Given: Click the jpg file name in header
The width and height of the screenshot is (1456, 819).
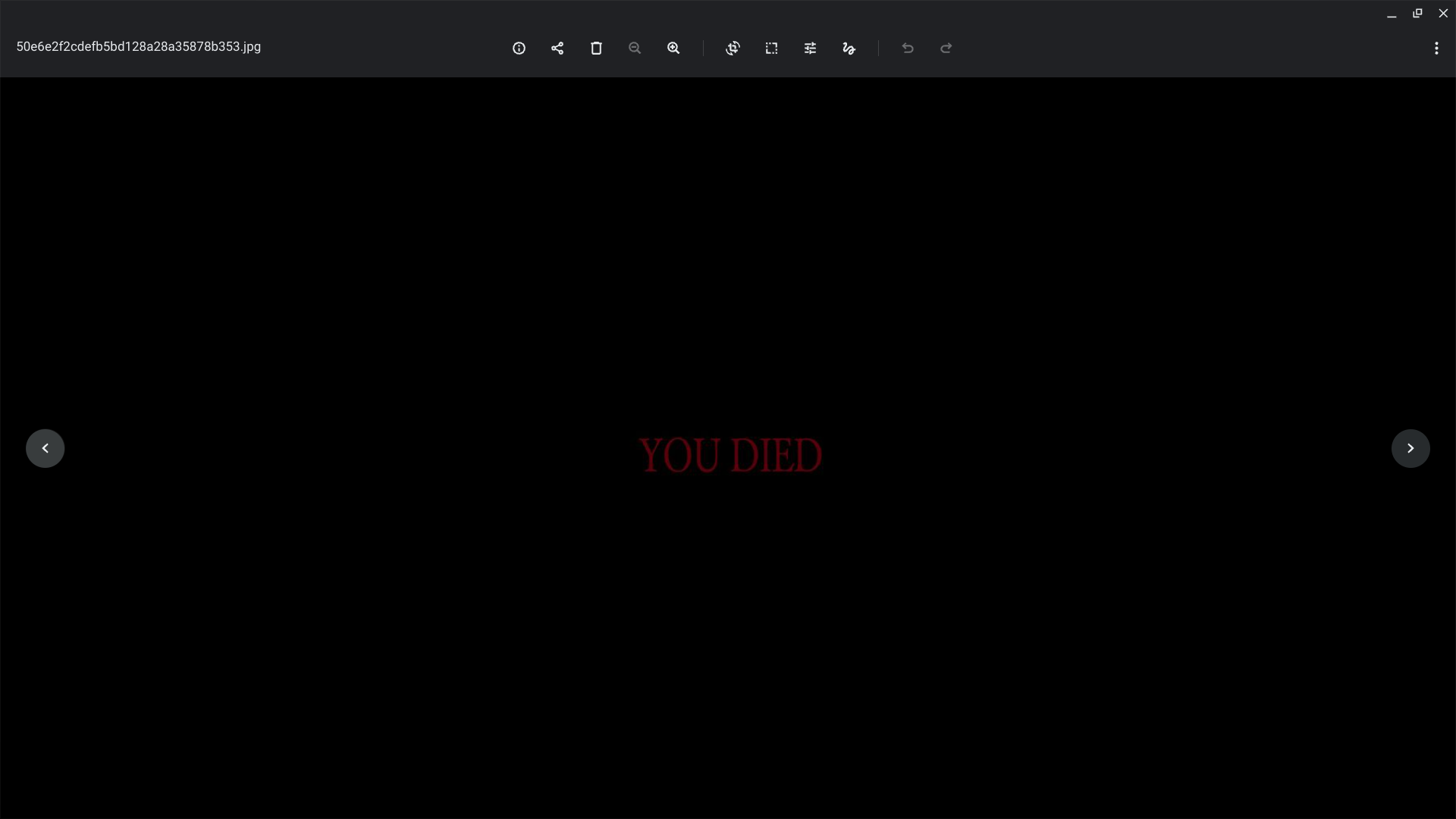Looking at the screenshot, I should click(139, 47).
